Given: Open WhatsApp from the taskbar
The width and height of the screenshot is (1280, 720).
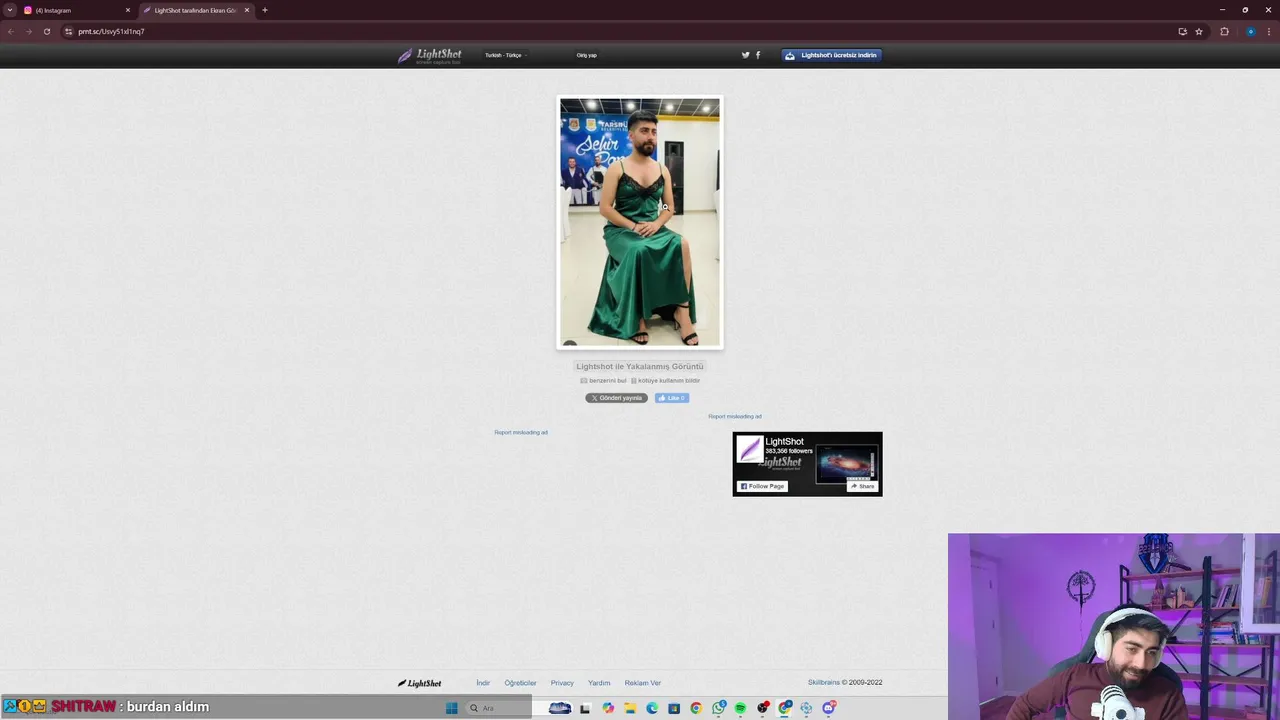Looking at the screenshot, I should click(x=719, y=708).
